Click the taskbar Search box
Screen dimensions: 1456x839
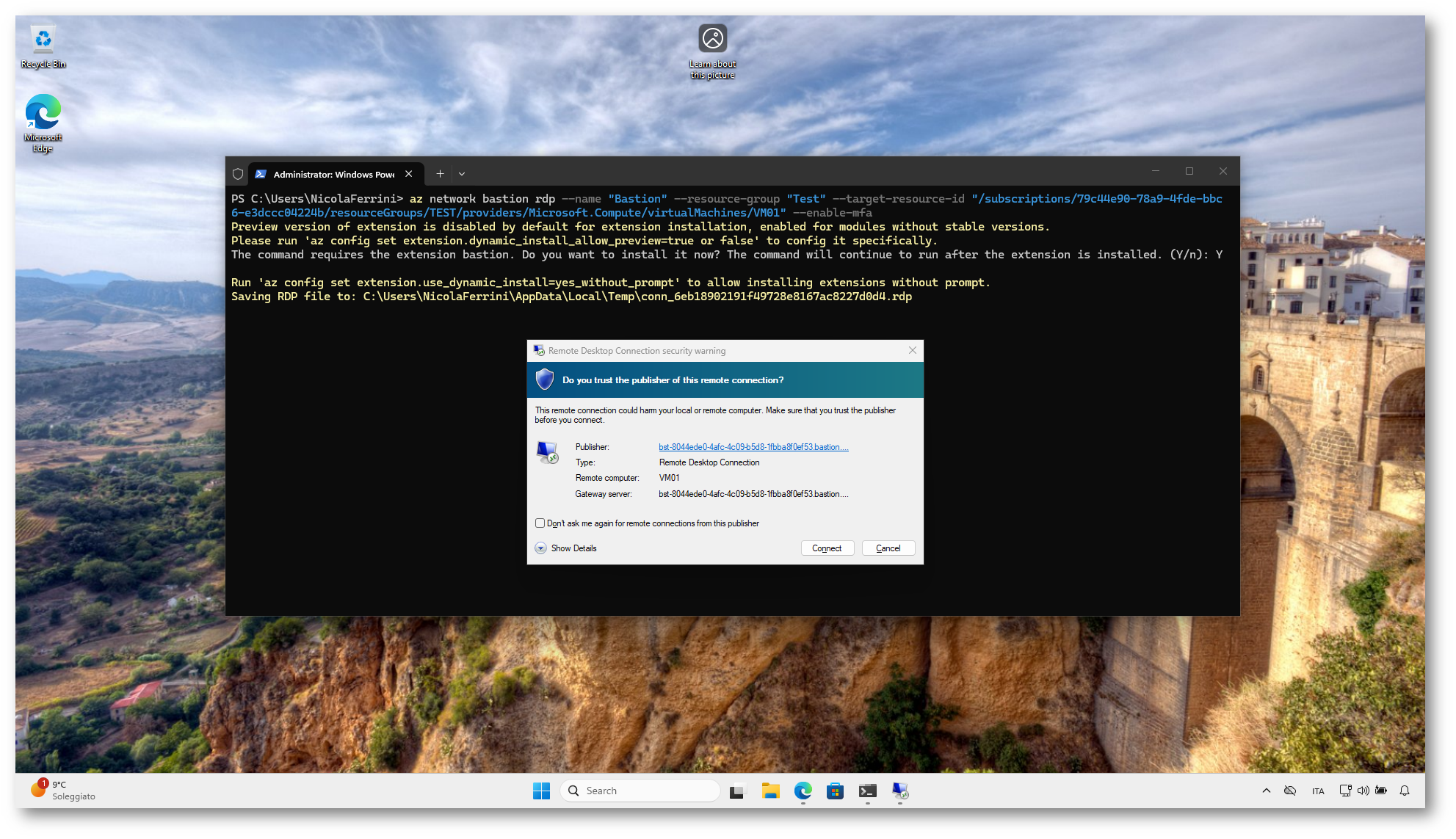click(640, 791)
